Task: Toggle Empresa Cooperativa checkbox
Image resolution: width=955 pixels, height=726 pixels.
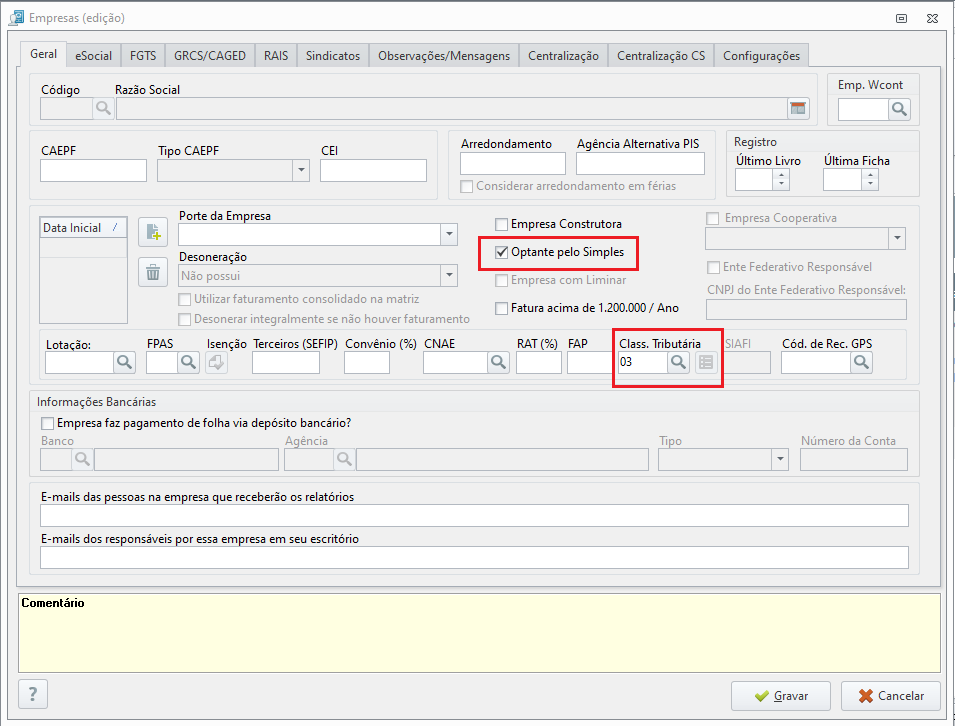Action: coord(712,218)
